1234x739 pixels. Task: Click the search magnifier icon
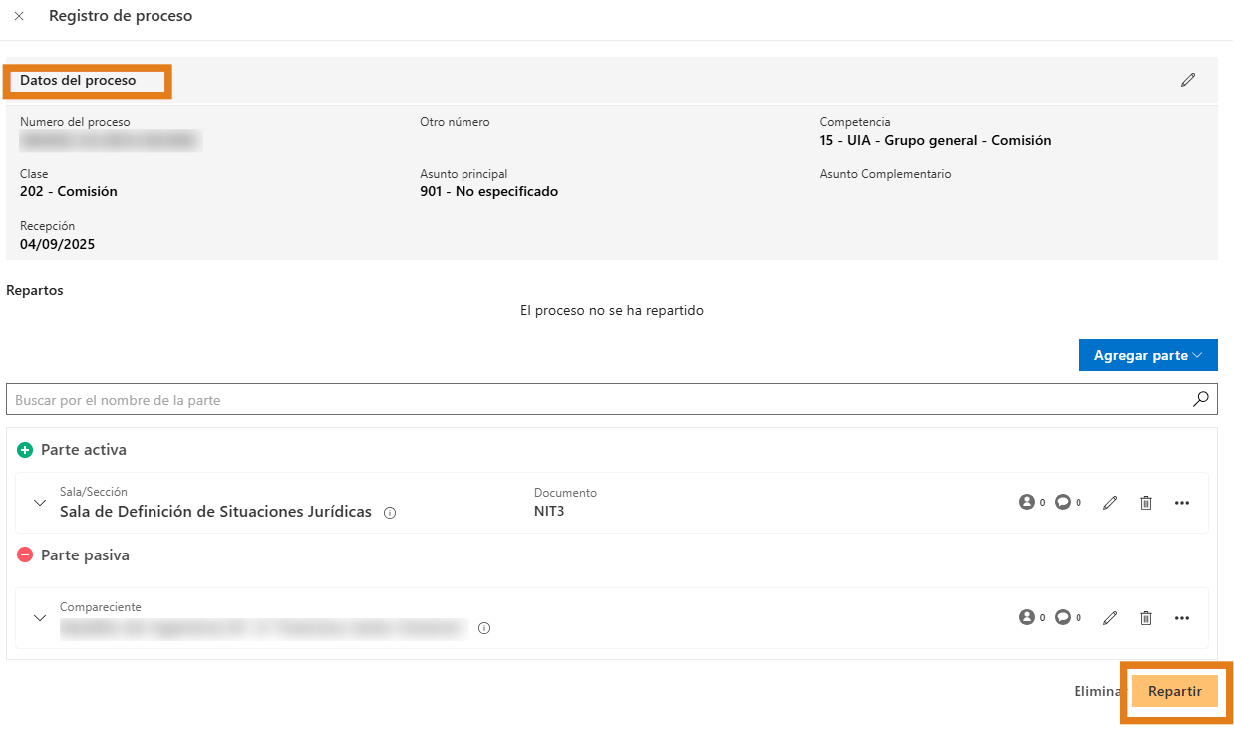pyautogui.click(x=1201, y=399)
